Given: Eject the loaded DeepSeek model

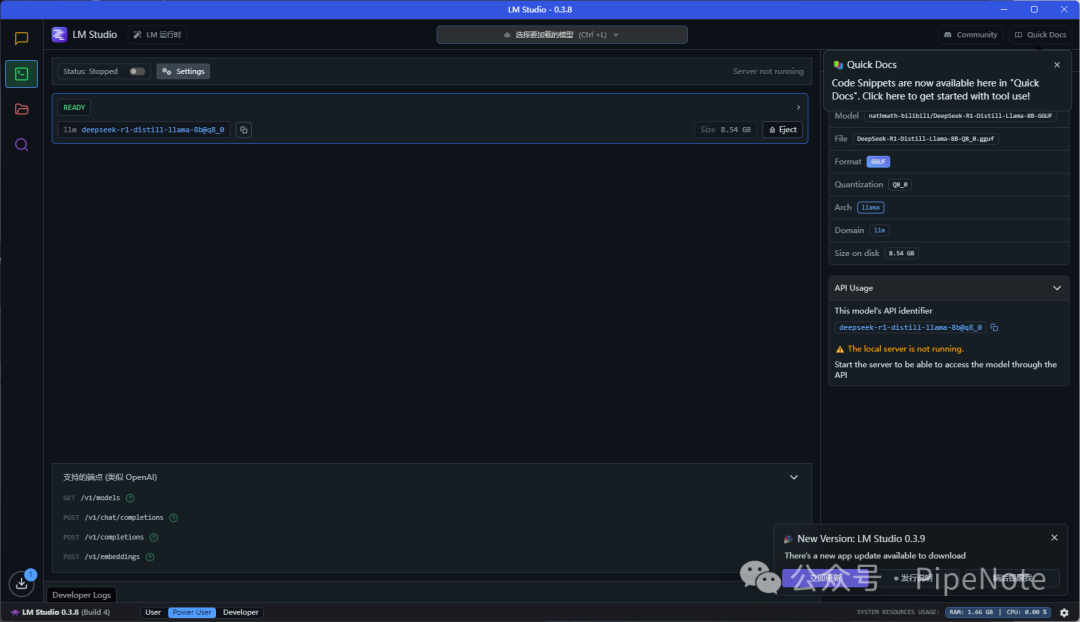Looking at the screenshot, I should 782,129.
